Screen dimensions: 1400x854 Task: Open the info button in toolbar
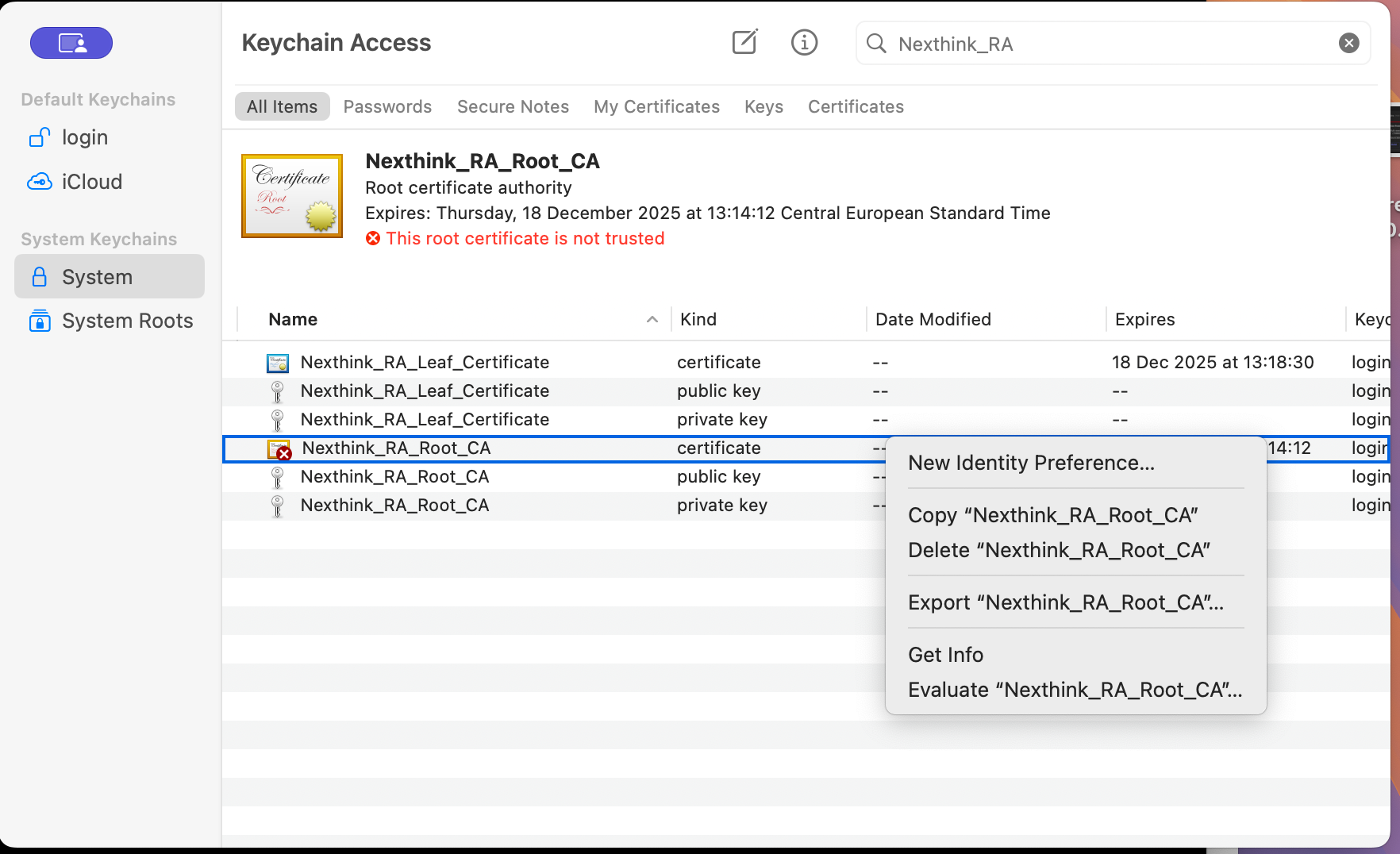pyautogui.click(x=804, y=42)
